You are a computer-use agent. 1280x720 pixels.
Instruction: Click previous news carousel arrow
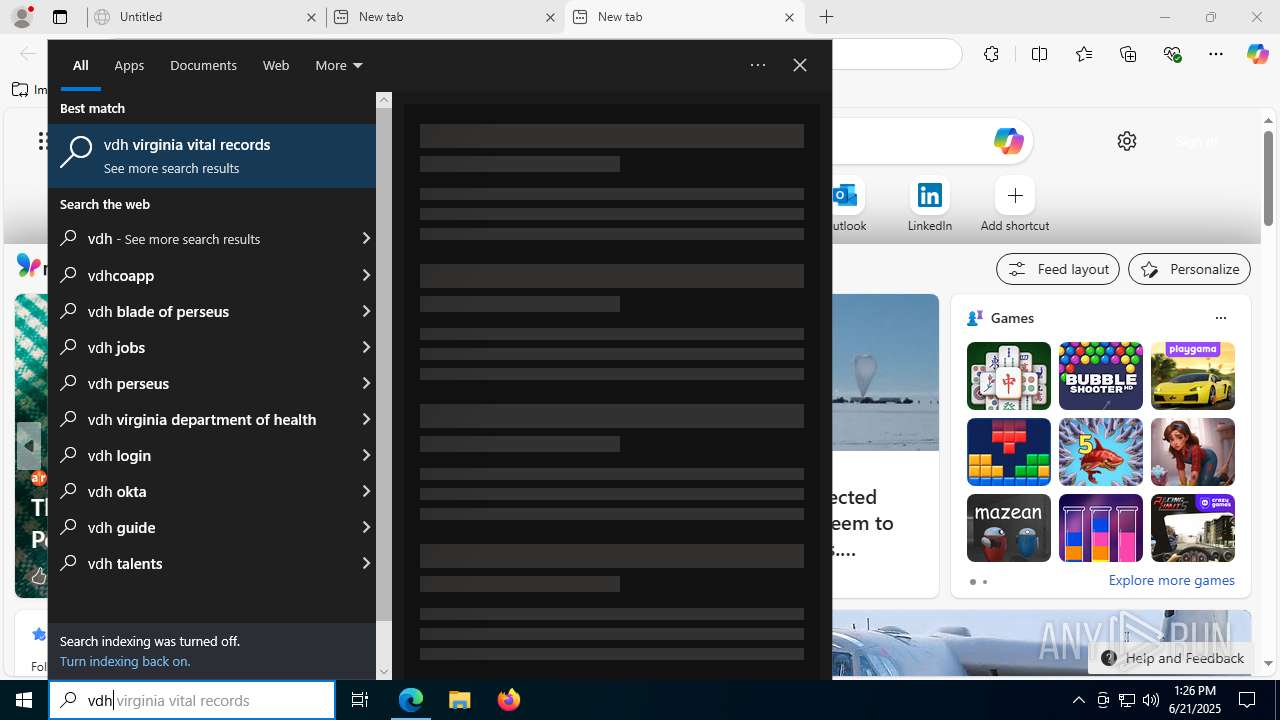(28, 446)
